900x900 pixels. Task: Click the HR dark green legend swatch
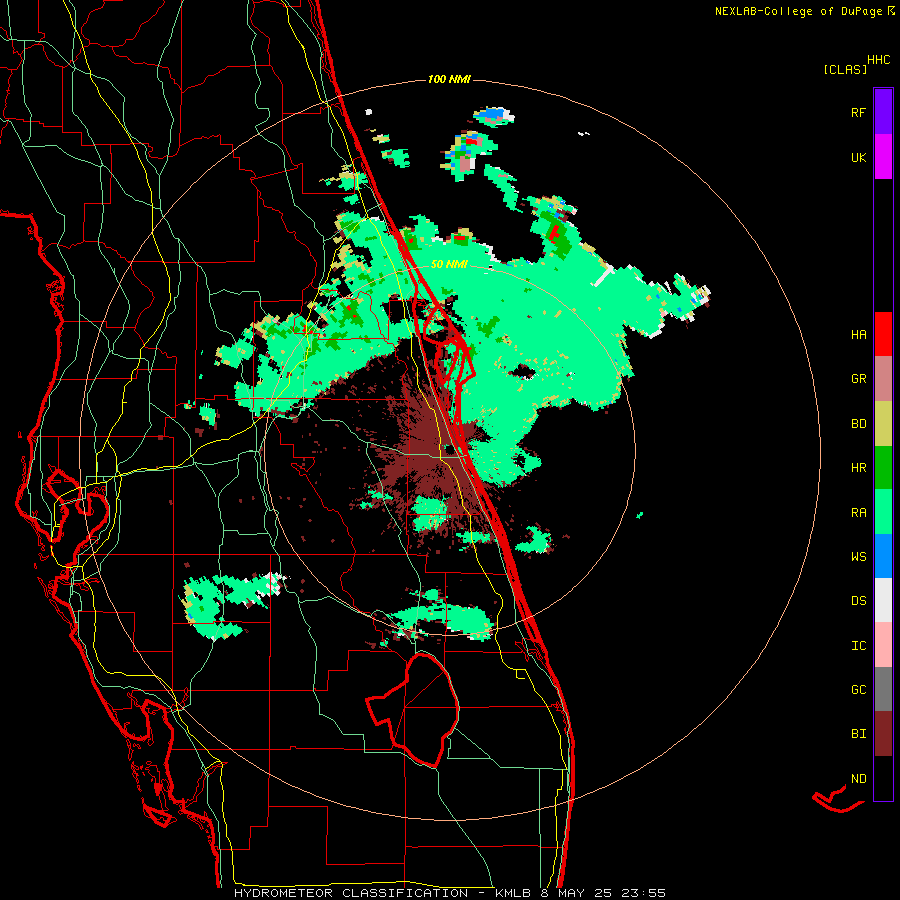coord(883,468)
